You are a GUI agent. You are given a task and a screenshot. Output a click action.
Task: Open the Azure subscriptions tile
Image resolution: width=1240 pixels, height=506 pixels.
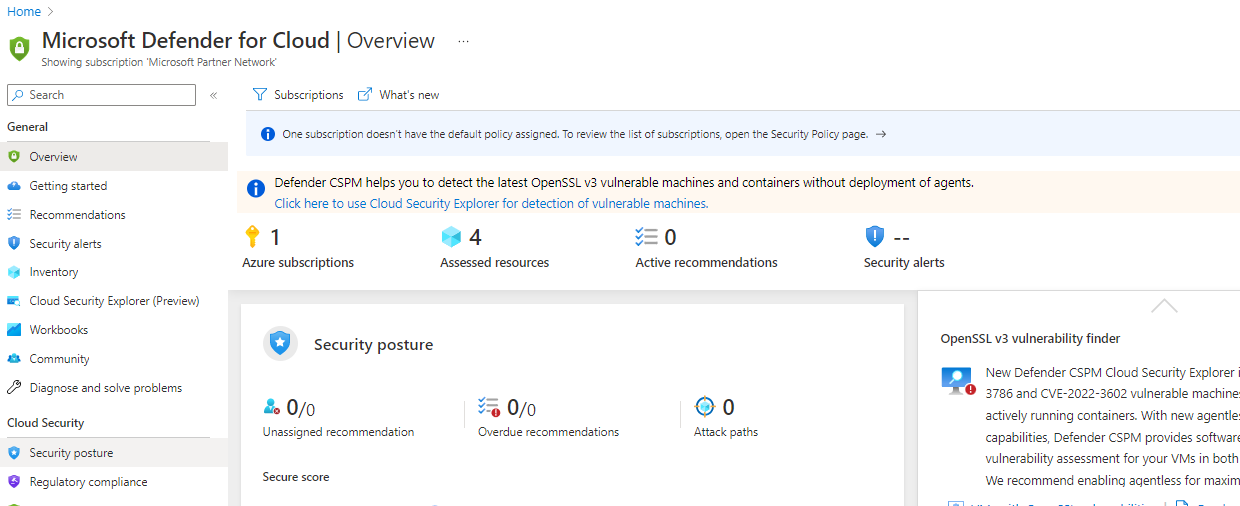(298, 248)
